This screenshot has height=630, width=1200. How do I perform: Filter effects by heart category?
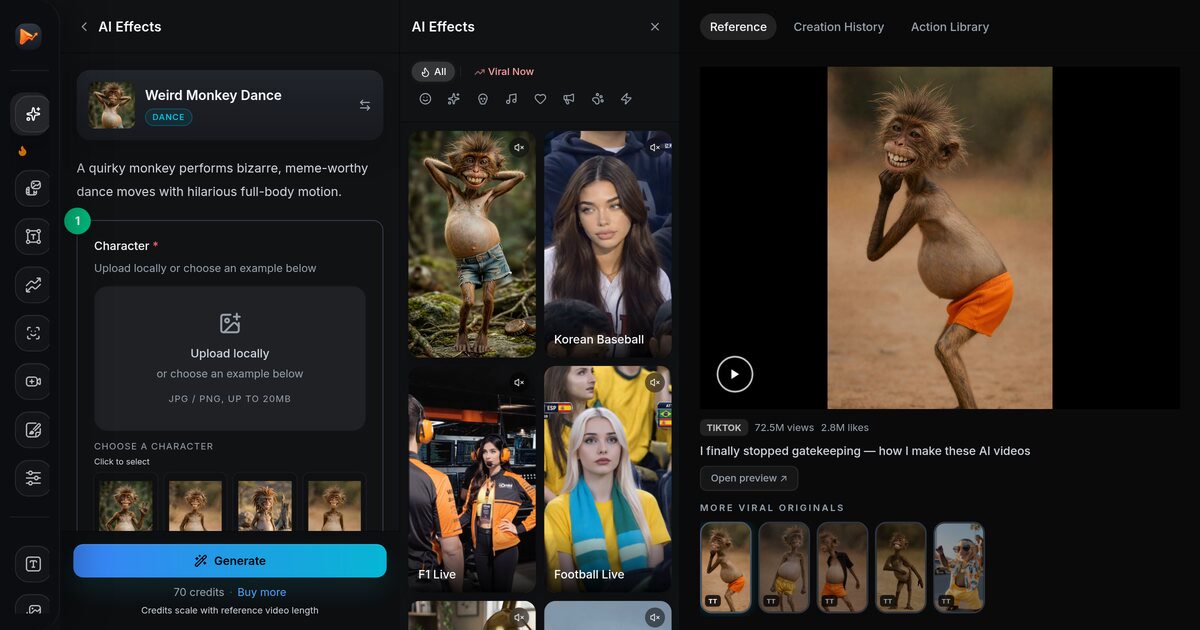tap(540, 99)
